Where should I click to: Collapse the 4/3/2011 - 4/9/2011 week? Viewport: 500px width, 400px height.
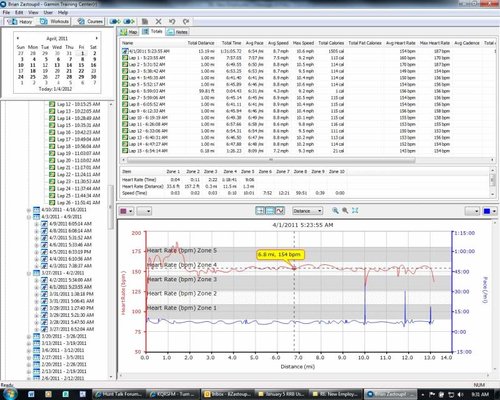pos(29,217)
